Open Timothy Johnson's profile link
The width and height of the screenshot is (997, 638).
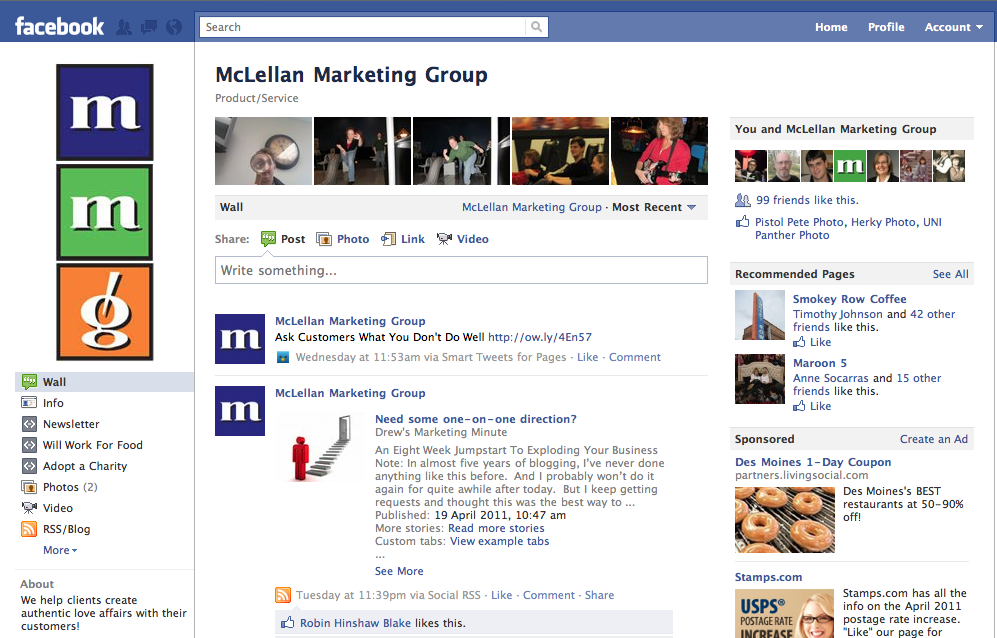click(x=837, y=314)
